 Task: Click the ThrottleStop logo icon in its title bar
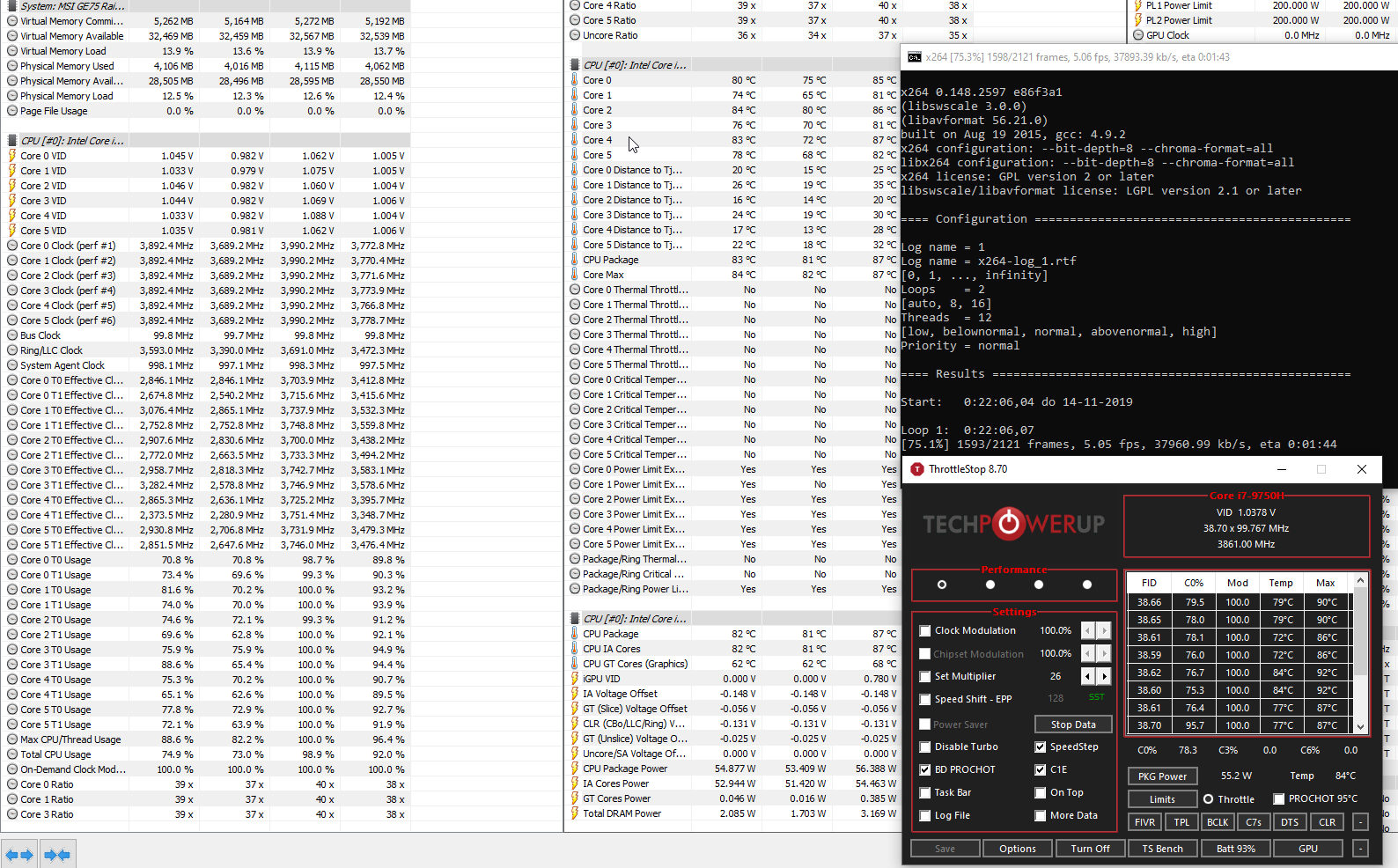pos(916,469)
